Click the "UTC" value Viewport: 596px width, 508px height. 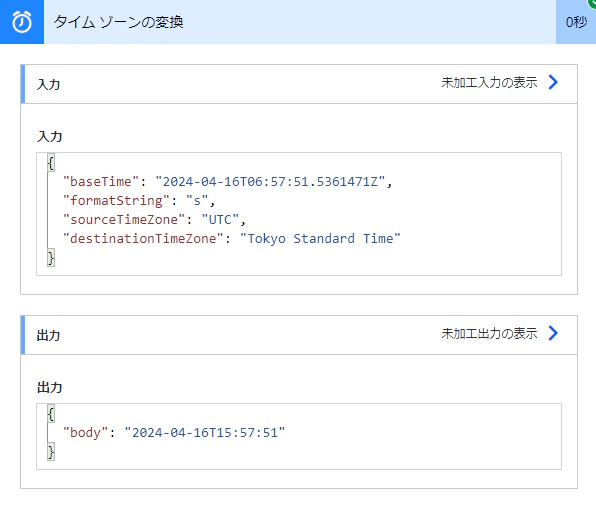(x=220, y=220)
